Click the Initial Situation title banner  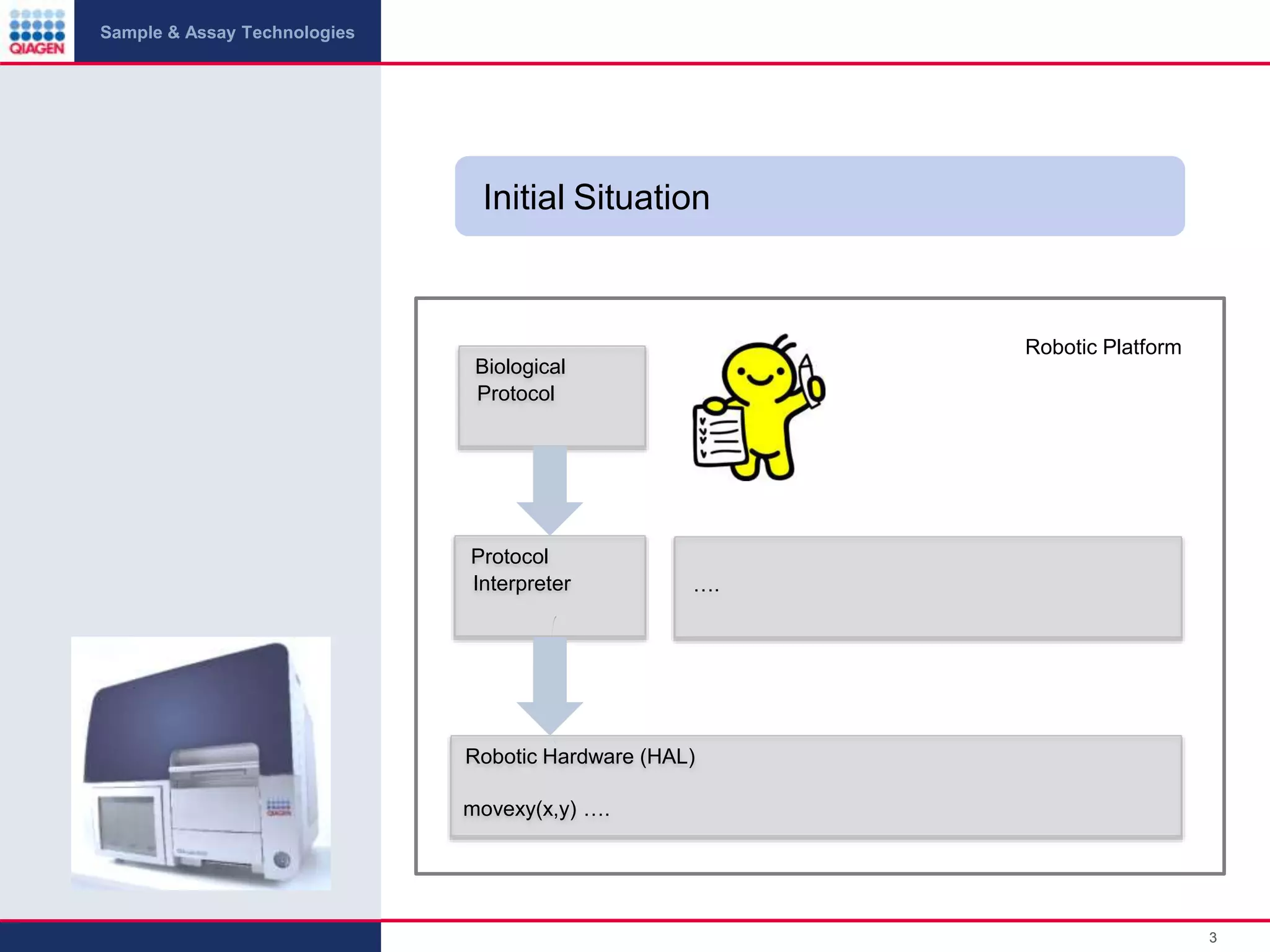pos(819,196)
